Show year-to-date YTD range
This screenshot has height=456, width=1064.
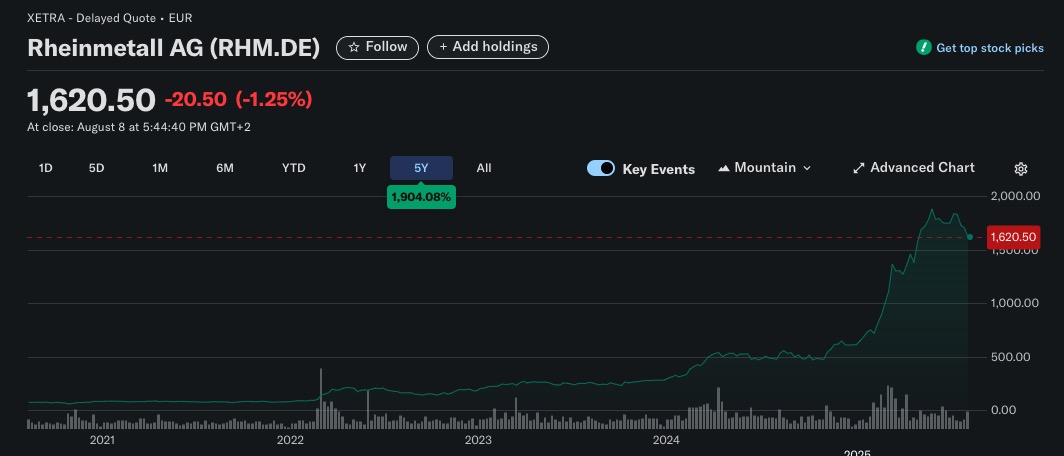[294, 168]
